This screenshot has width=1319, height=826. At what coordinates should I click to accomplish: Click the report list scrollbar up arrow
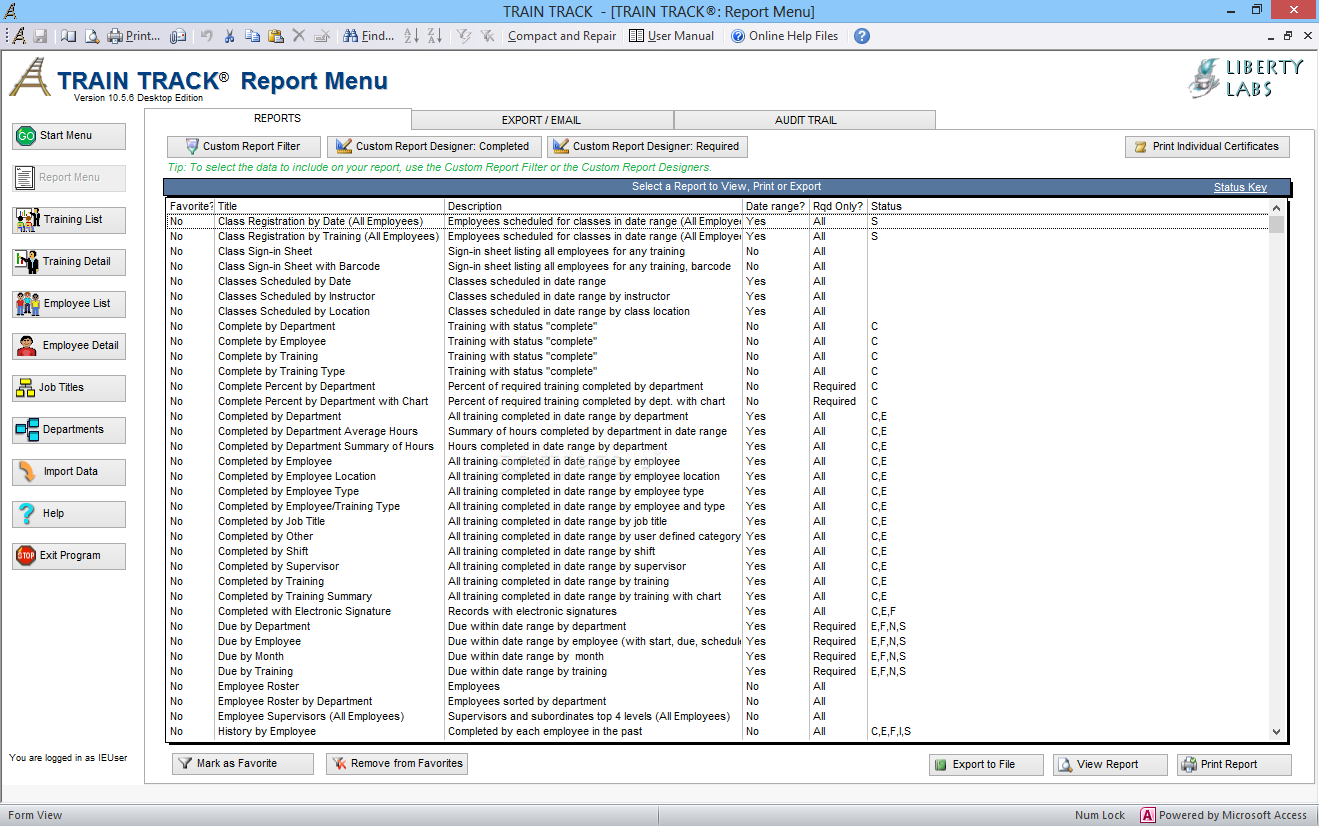click(x=1276, y=207)
